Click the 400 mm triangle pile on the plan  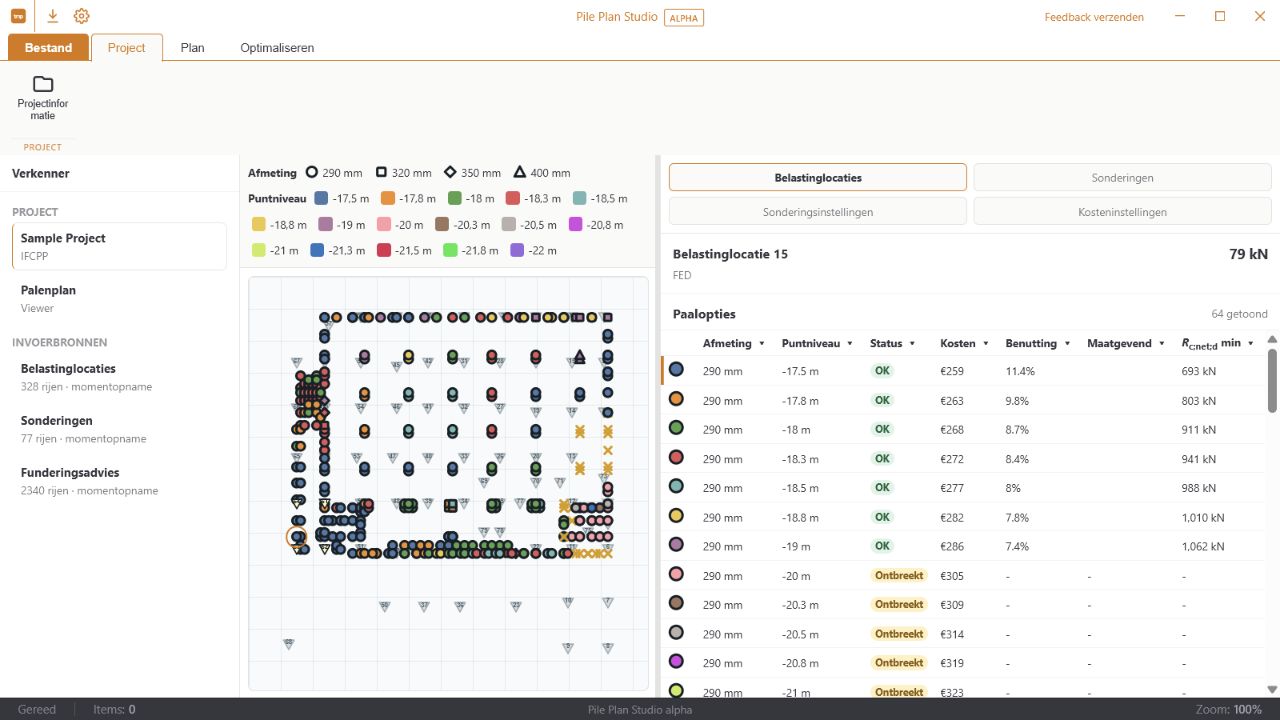tap(579, 356)
